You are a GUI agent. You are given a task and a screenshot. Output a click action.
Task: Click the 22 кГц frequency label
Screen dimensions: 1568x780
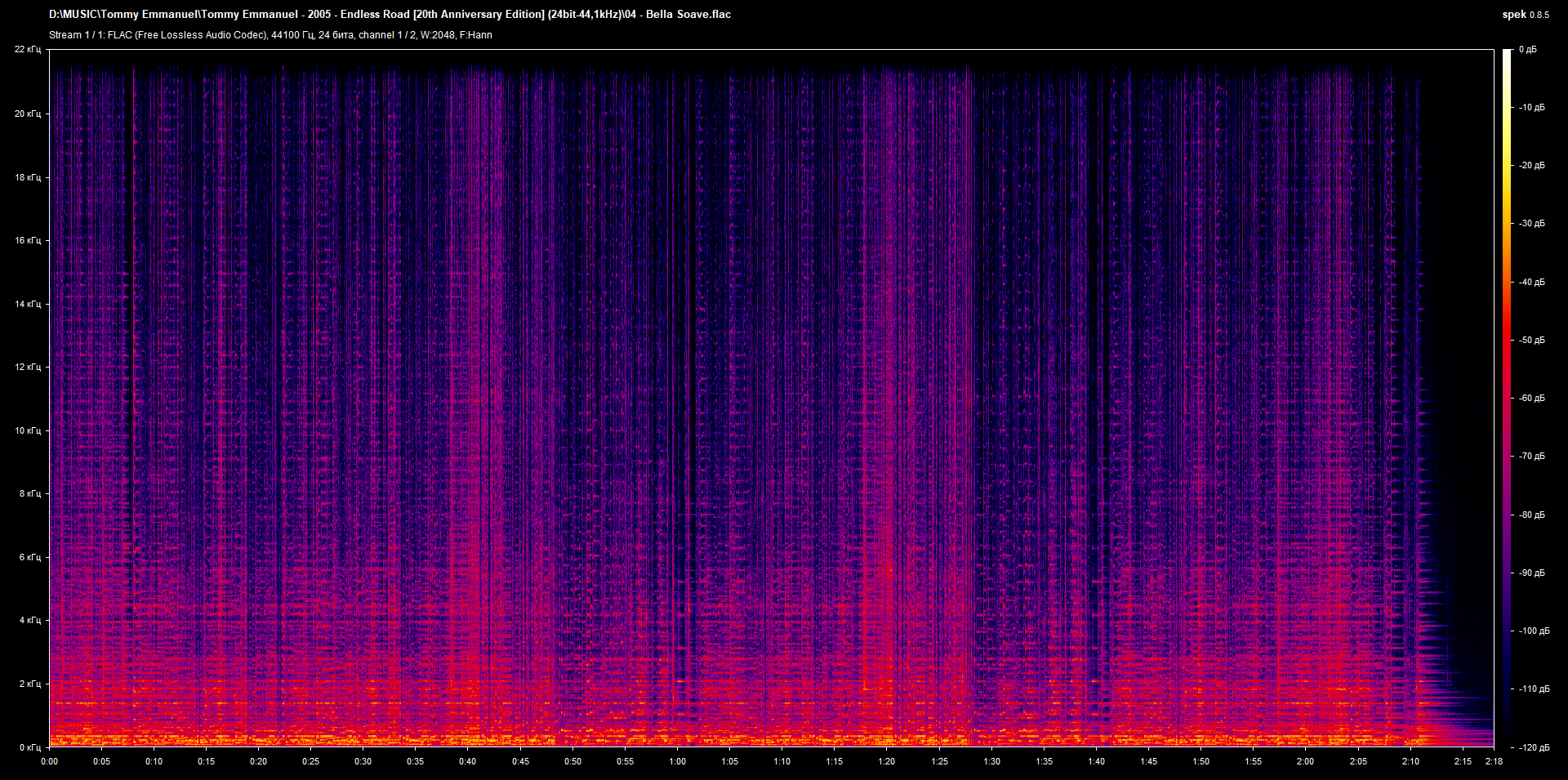coord(27,50)
